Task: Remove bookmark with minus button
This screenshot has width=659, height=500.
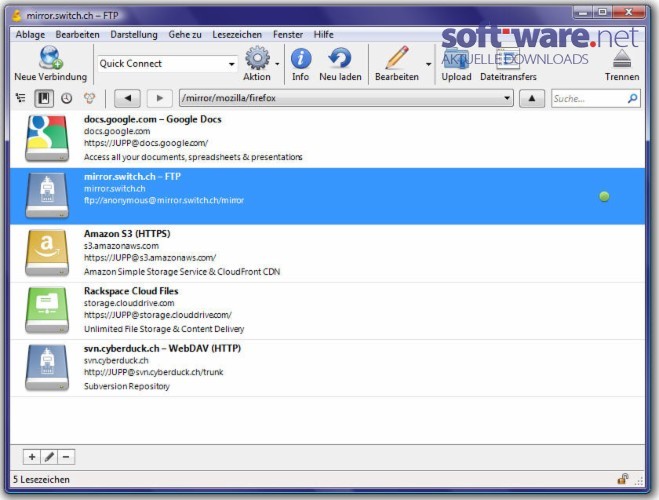Action: pyautogui.click(x=66, y=457)
